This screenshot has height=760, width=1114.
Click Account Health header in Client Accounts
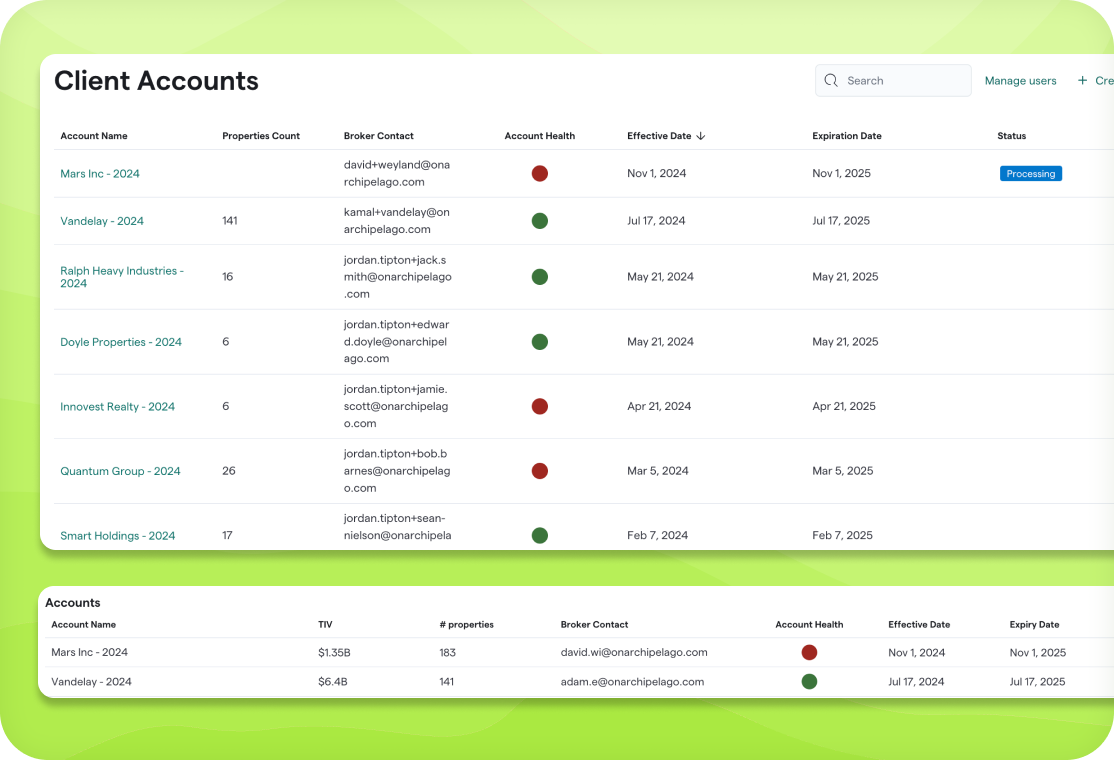click(x=540, y=136)
